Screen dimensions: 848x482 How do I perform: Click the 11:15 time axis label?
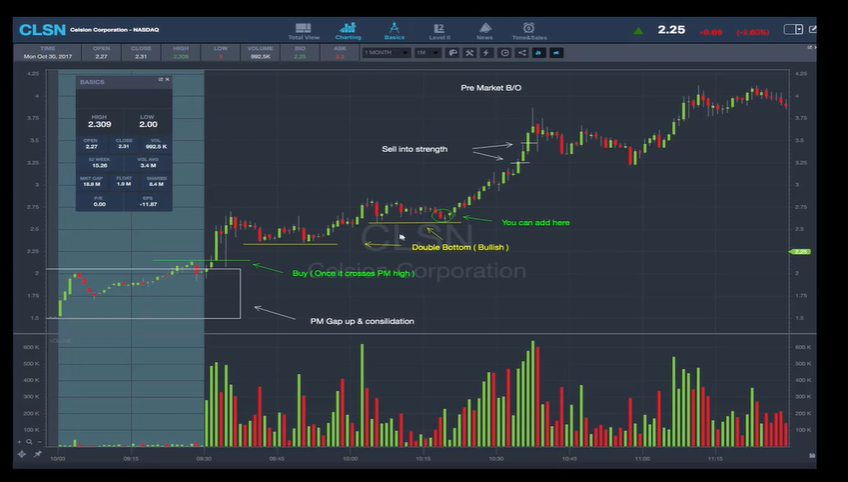pos(715,459)
